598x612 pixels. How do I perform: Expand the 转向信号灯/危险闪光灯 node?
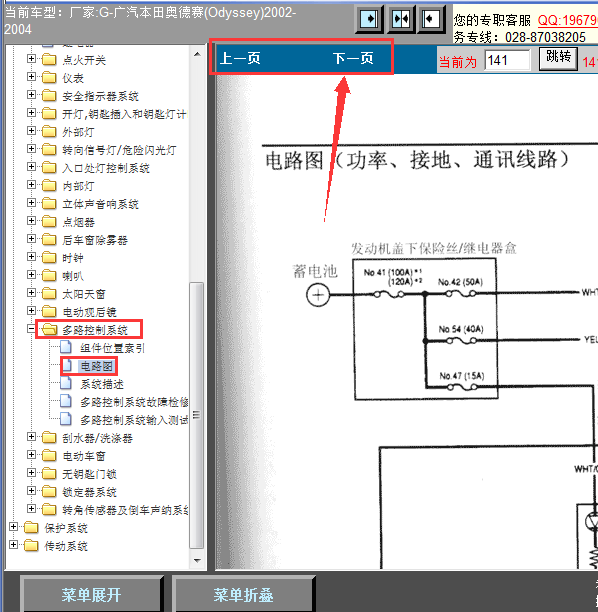pos(31,149)
